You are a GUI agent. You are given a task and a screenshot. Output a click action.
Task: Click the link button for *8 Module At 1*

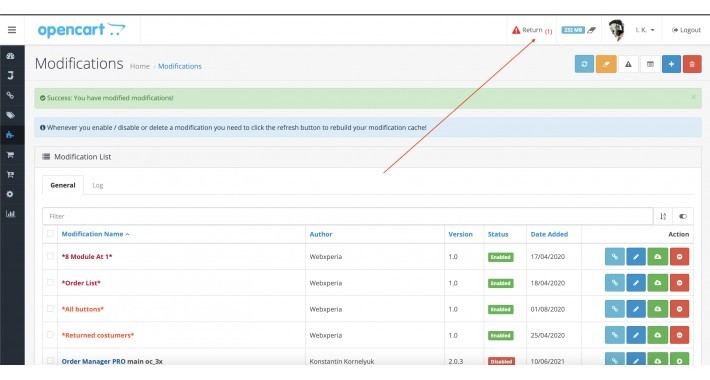click(x=615, y=256)
